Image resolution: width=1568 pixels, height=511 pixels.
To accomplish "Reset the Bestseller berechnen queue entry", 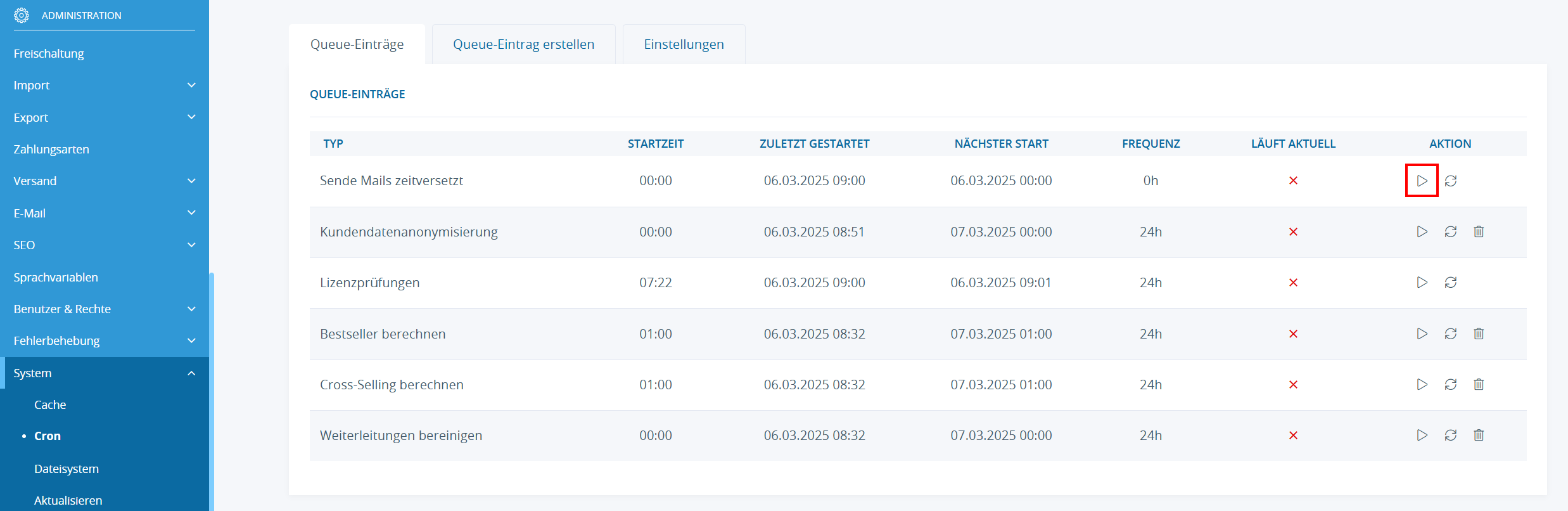I will (1450, 334).
